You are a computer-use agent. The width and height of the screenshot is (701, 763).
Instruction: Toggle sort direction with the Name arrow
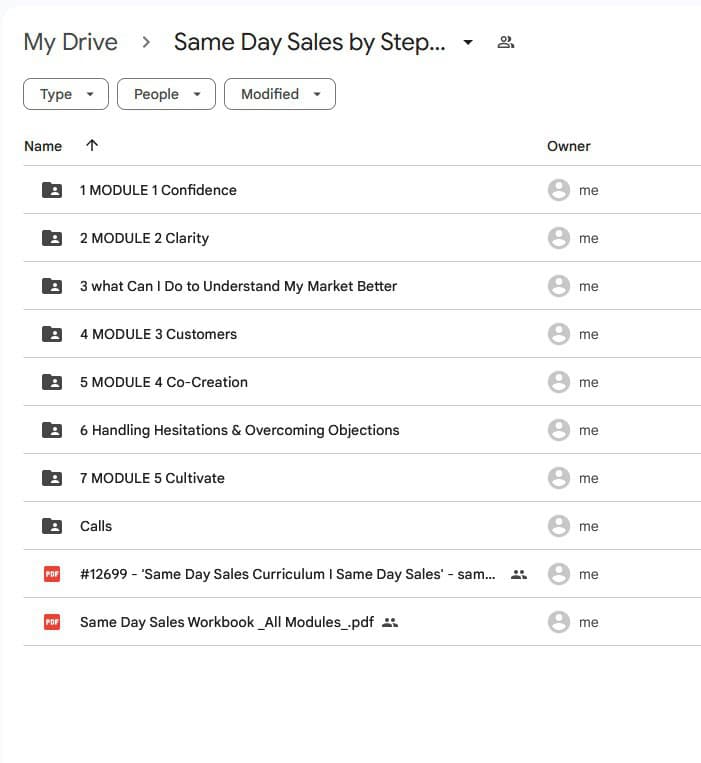pyautogui.click(x=92, y=146)
